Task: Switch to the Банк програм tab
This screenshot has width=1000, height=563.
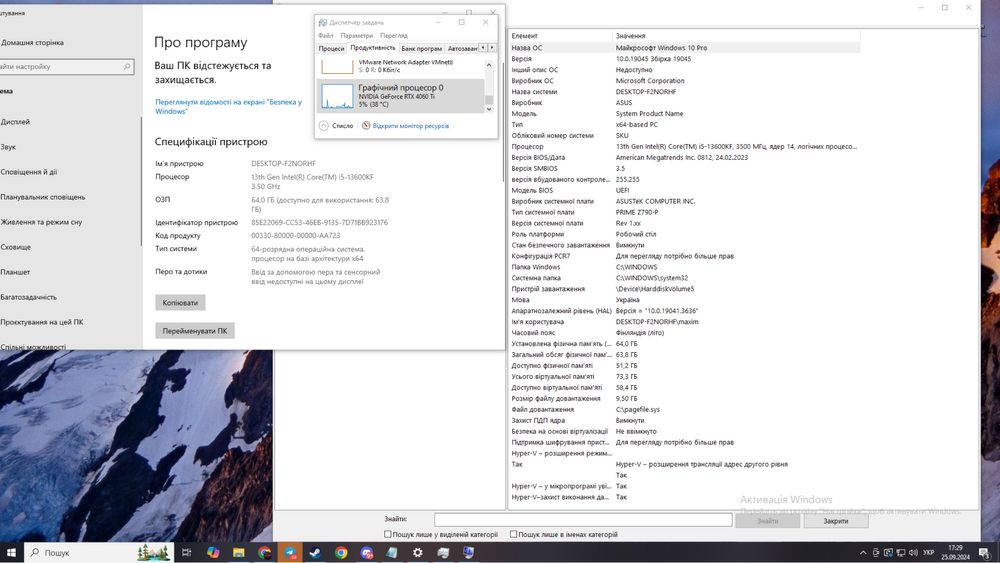Action: click(421, 48)
